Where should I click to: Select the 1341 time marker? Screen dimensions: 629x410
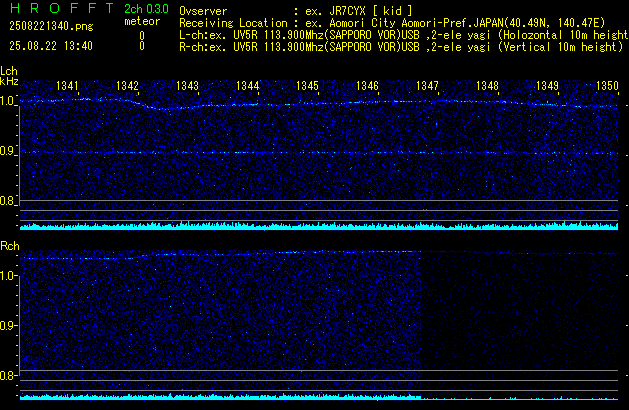point(67,86)
